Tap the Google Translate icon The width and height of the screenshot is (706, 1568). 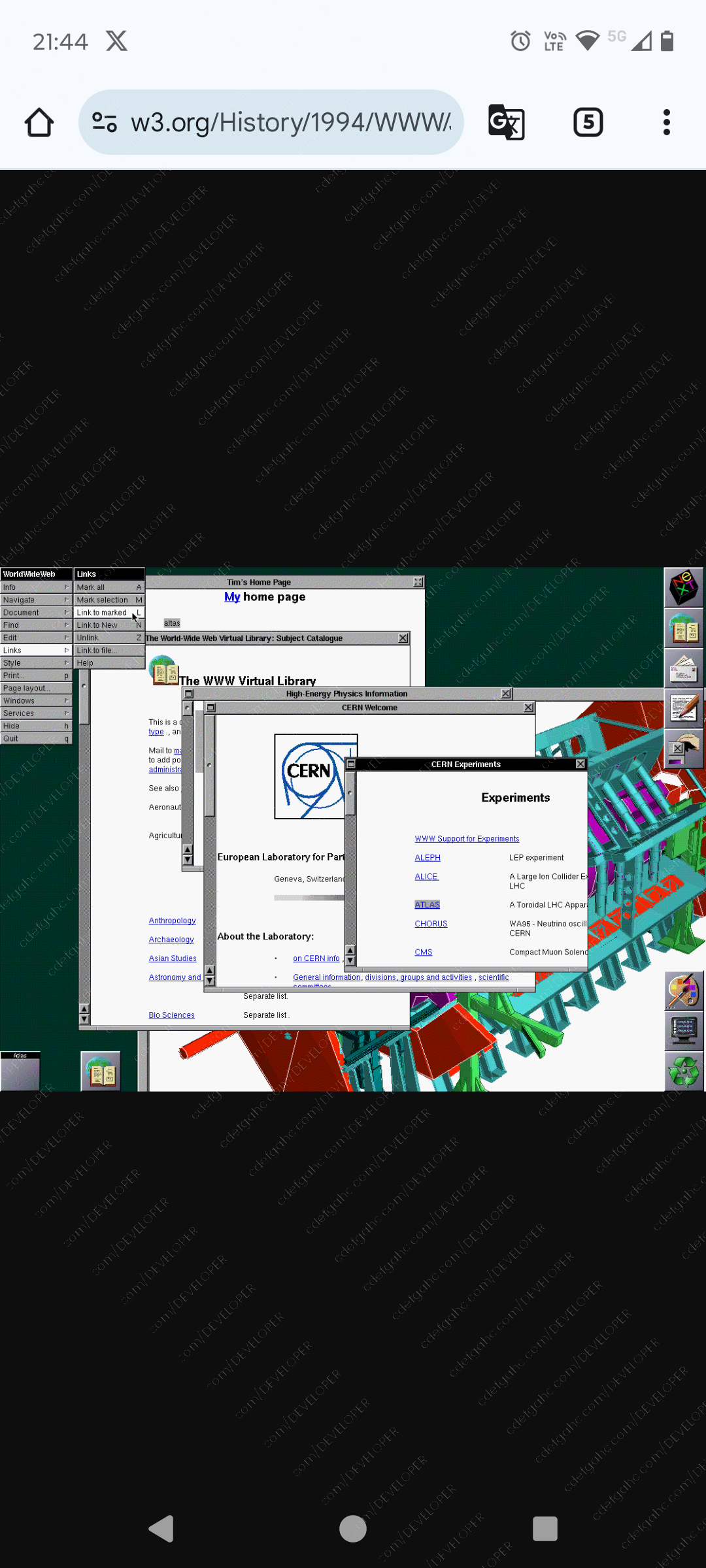coord(506,122)
